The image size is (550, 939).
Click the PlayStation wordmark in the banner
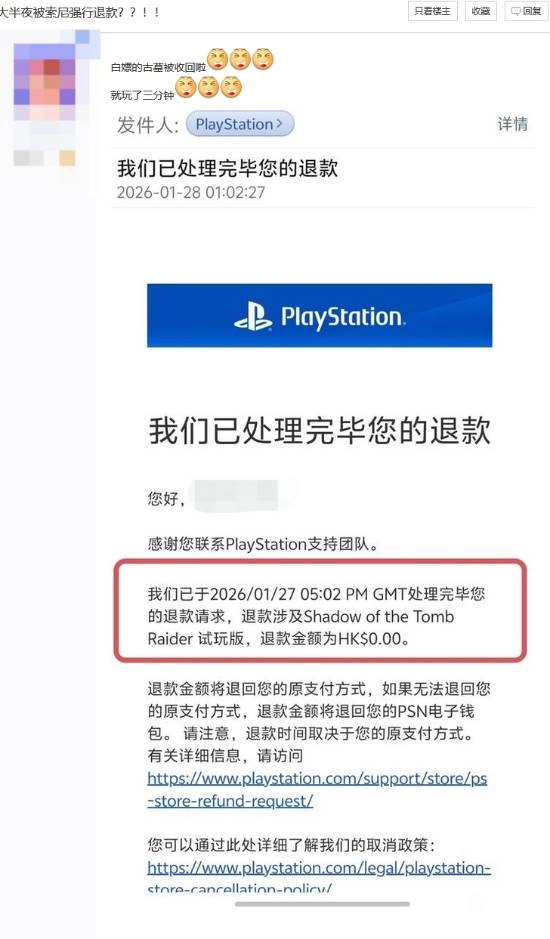[x=343, y=317]
